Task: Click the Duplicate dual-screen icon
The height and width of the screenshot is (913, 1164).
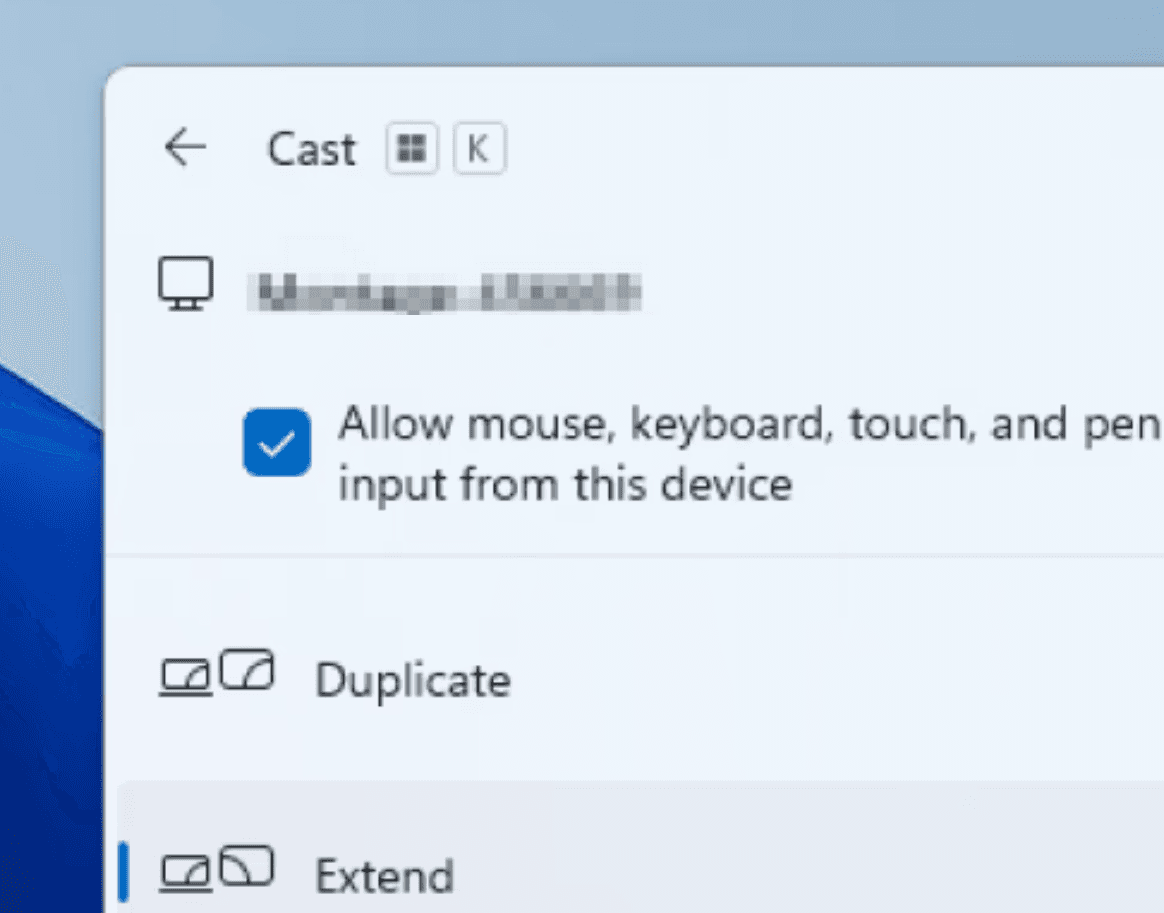Action: pos(217,674)
